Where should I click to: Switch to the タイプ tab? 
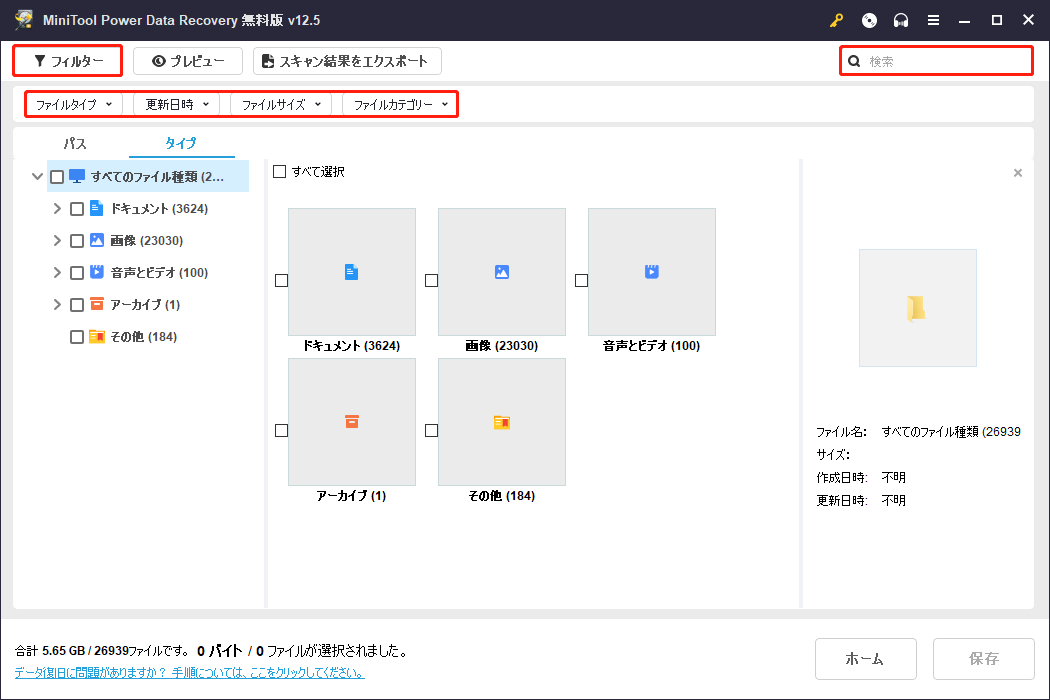coord(181,143)
